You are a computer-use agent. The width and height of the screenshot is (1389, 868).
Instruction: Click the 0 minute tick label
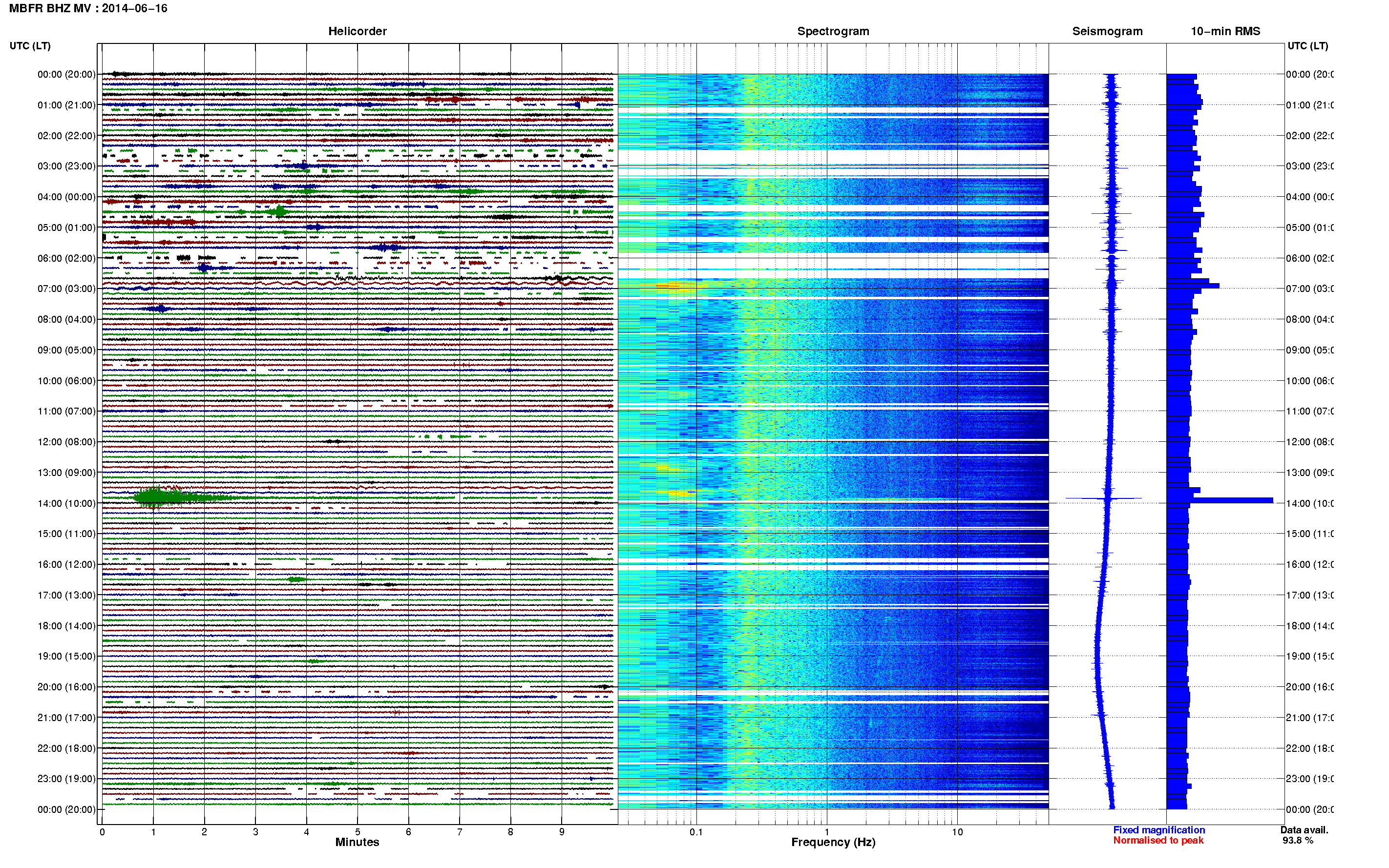coord(102,832)
